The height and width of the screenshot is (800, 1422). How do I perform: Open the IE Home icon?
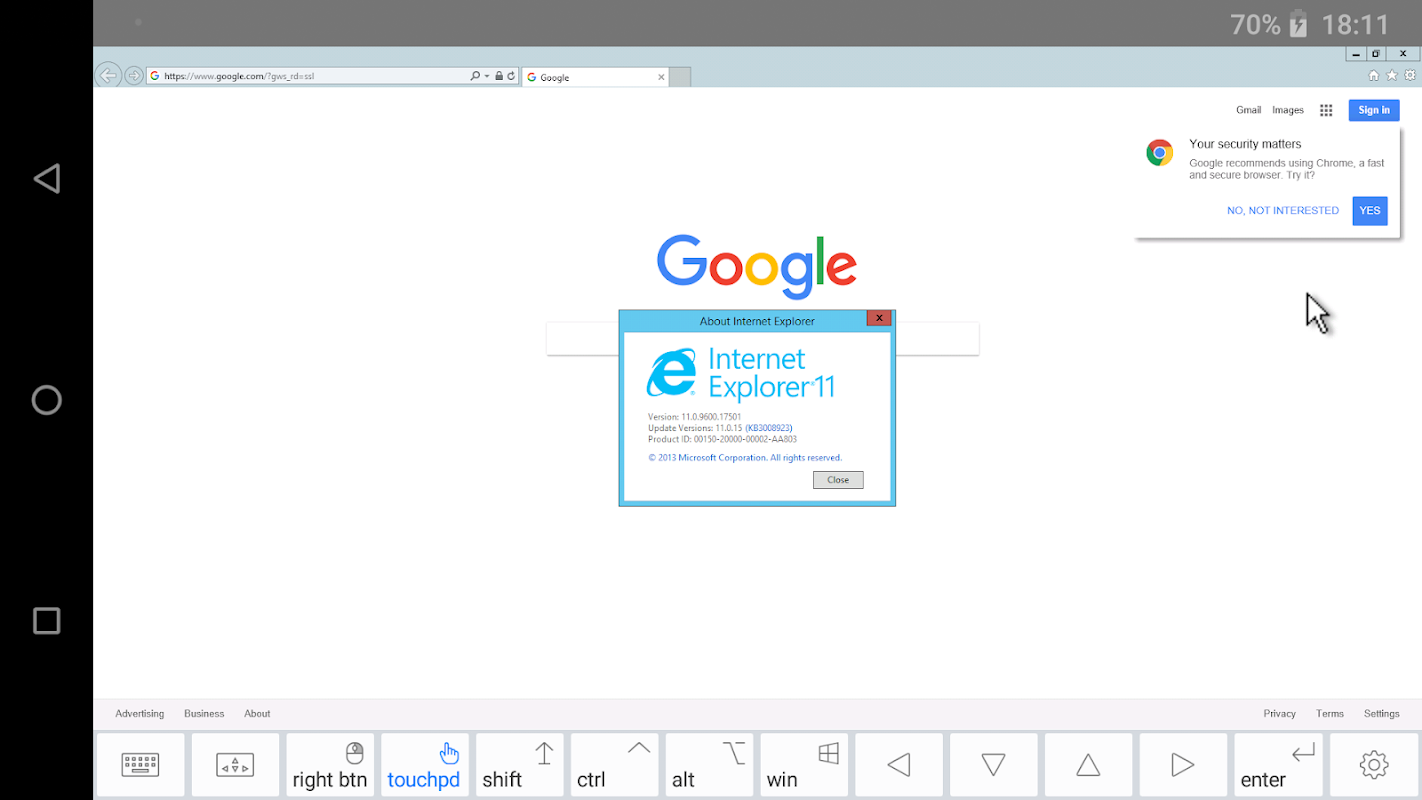(x=1374, y=75)
